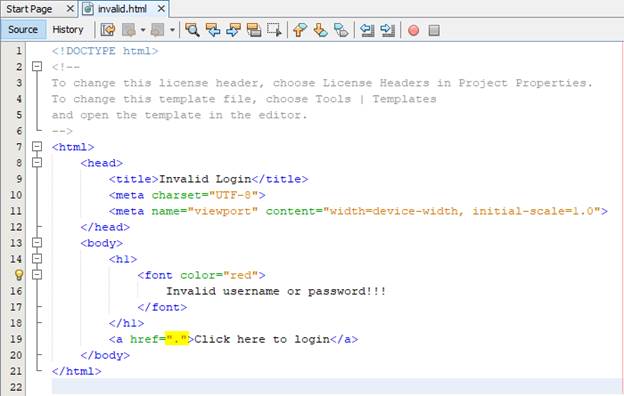Collapse the body fold on line 13

[37, 242]
